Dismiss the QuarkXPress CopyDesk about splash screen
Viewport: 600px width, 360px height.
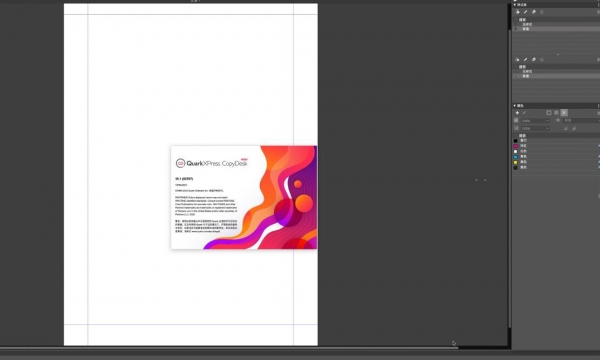click(244, 197)
